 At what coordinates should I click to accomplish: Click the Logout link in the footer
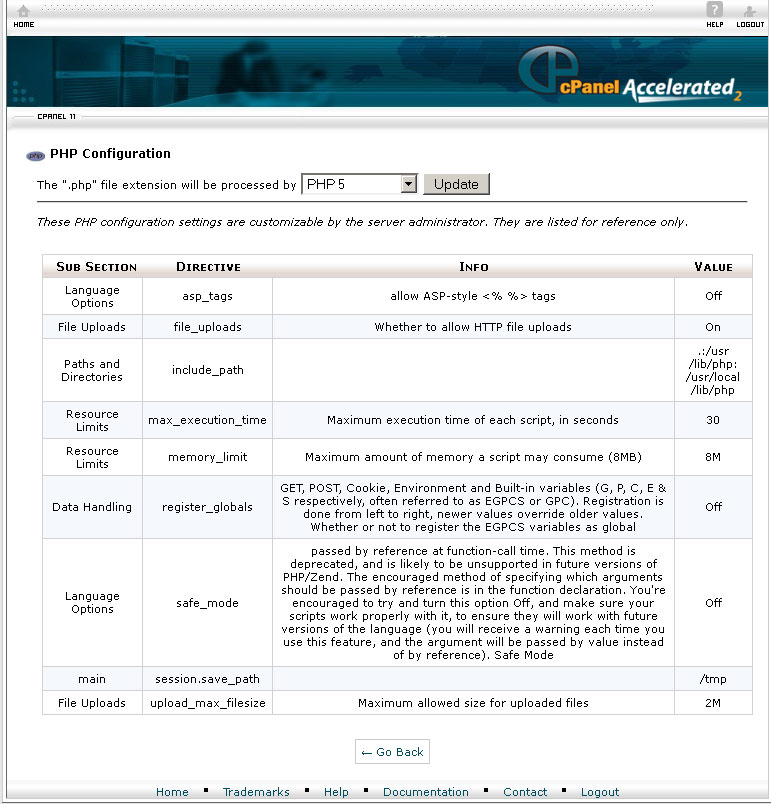pyautogui.click(x=600, y=792)
